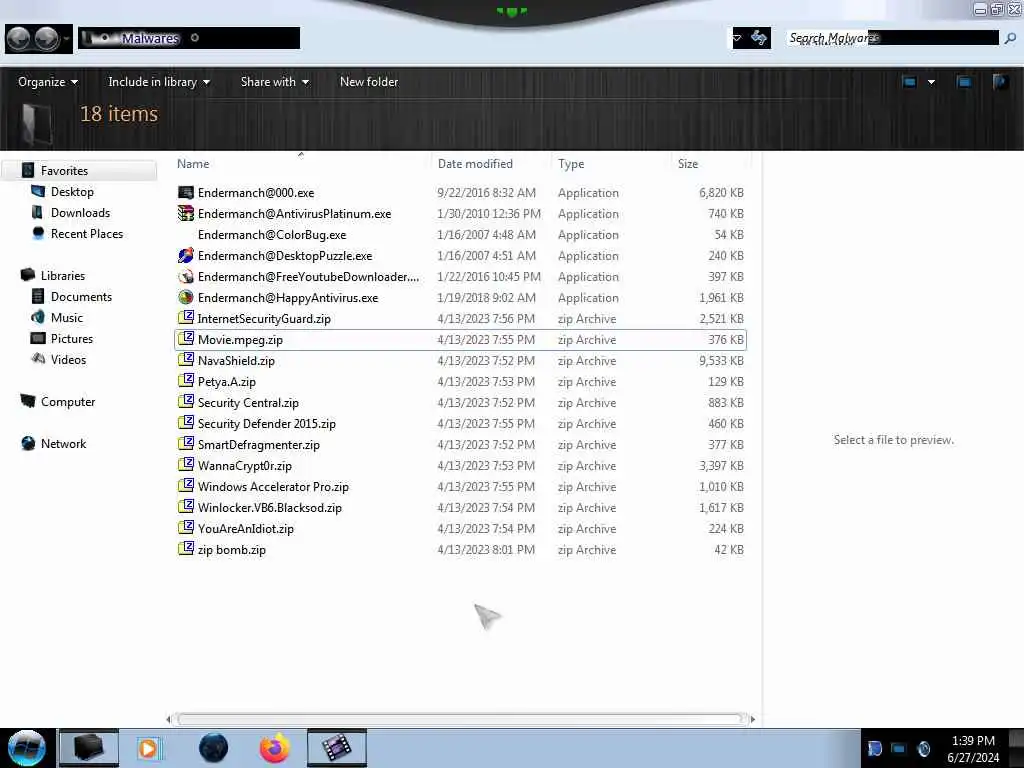The height and width of the screenshot is (768, 1024).
Task: Select Petya.A.zip archive icon
Action: pyautogui.click(x=186, y=381)
